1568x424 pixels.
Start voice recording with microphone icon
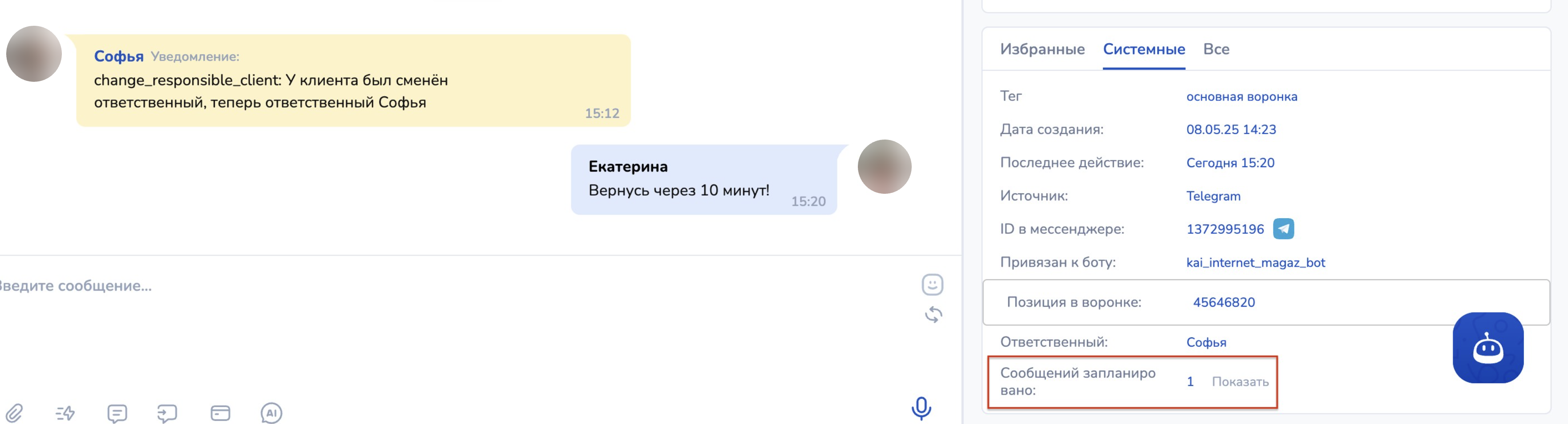(x=921, y=408)
